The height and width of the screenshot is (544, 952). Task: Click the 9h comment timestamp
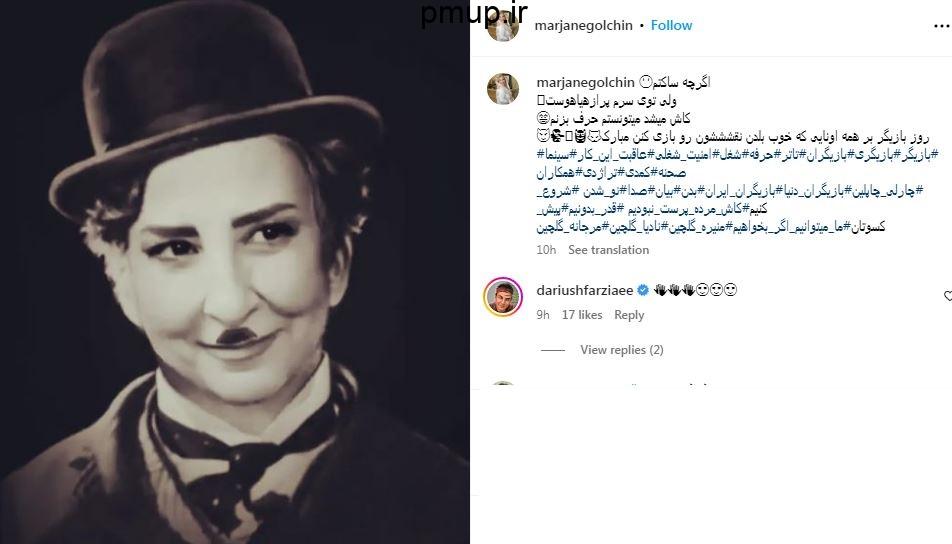[x=543, y=314]
